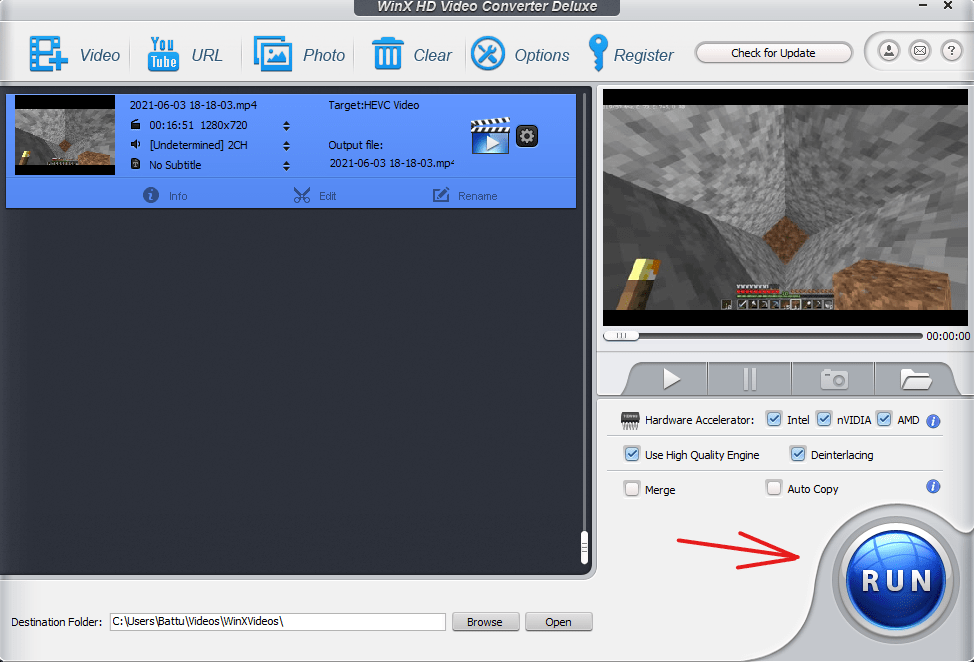Browse for a destination folder
The image size is (974, 662).
pyautogui.click(x=485, y=621)
